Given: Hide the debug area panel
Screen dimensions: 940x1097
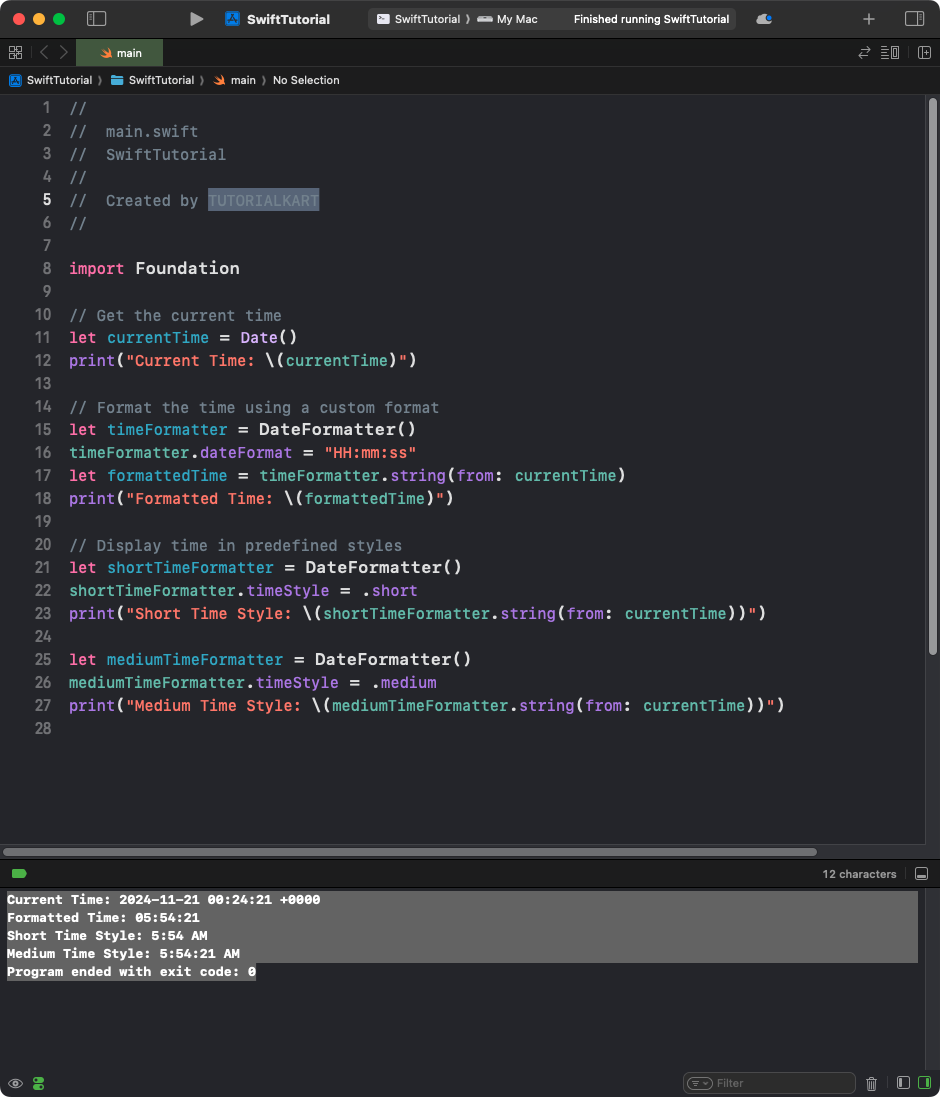Looking at the screenshot, I should click(x=922, y=874).
